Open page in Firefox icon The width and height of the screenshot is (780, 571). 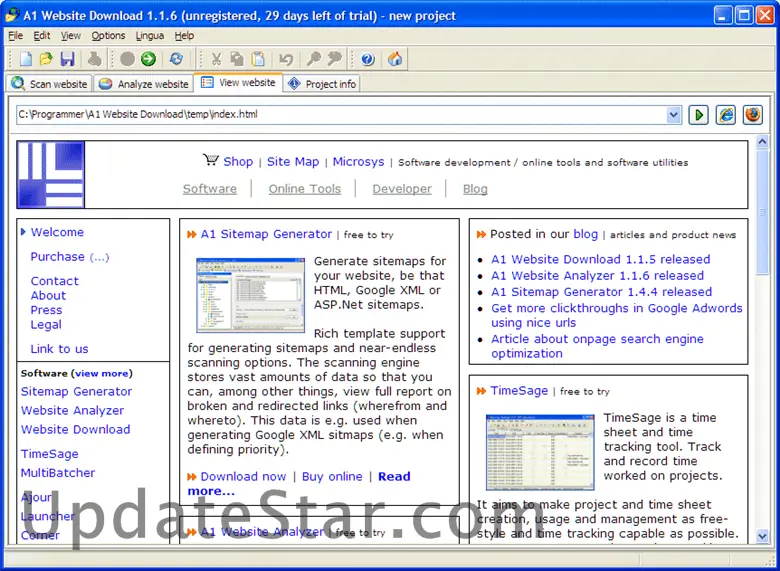[752, 115]
